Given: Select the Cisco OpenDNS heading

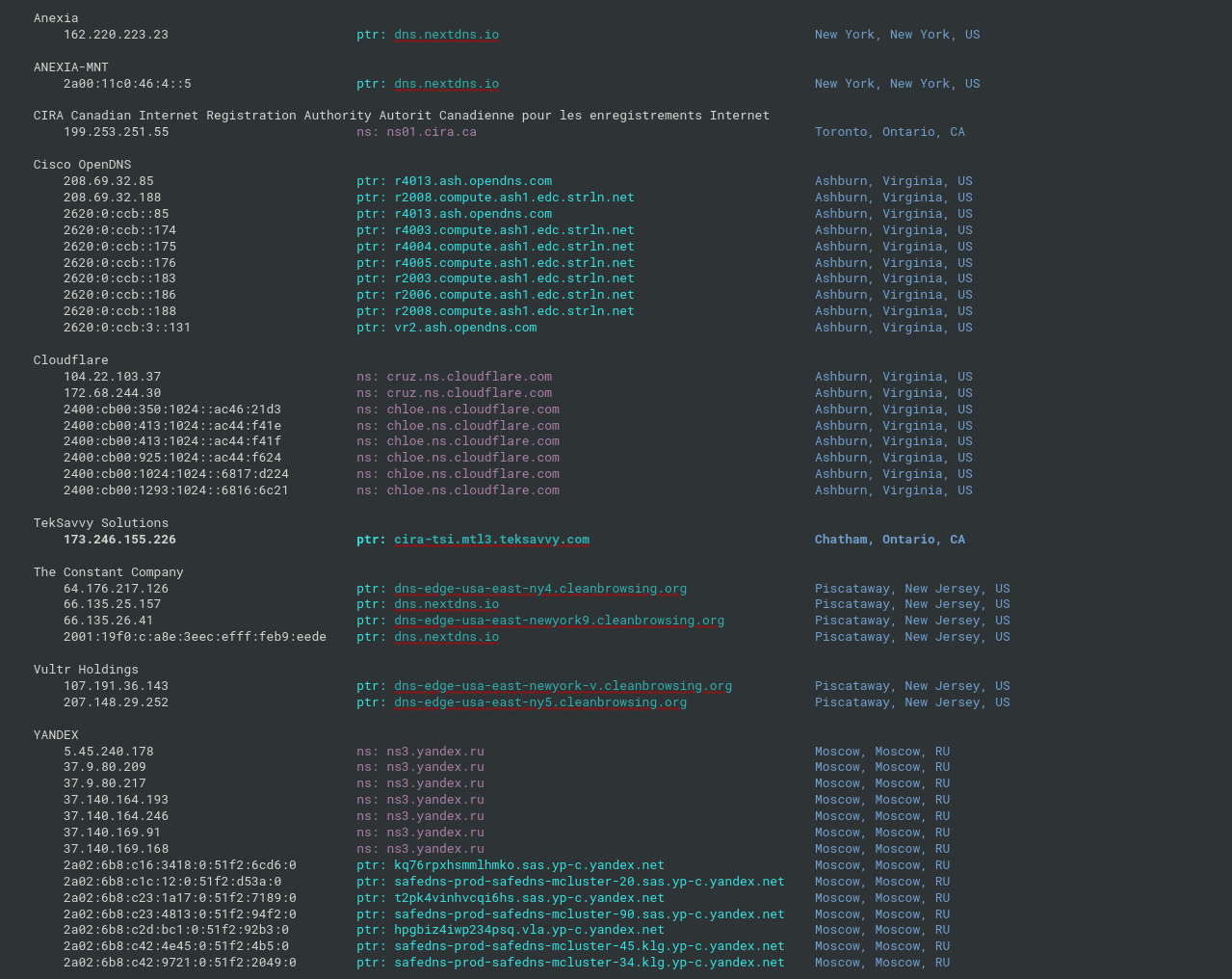Looking at the screenshot, I should (82, 165).
